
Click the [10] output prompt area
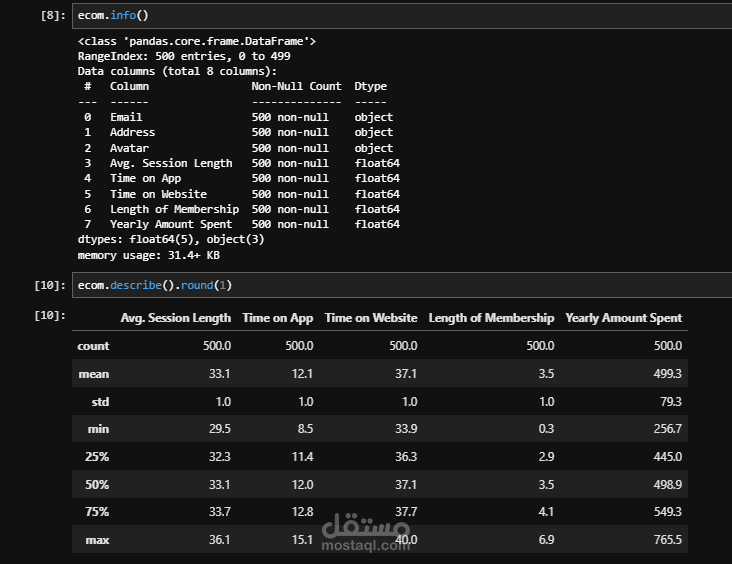tap(50, 316)
